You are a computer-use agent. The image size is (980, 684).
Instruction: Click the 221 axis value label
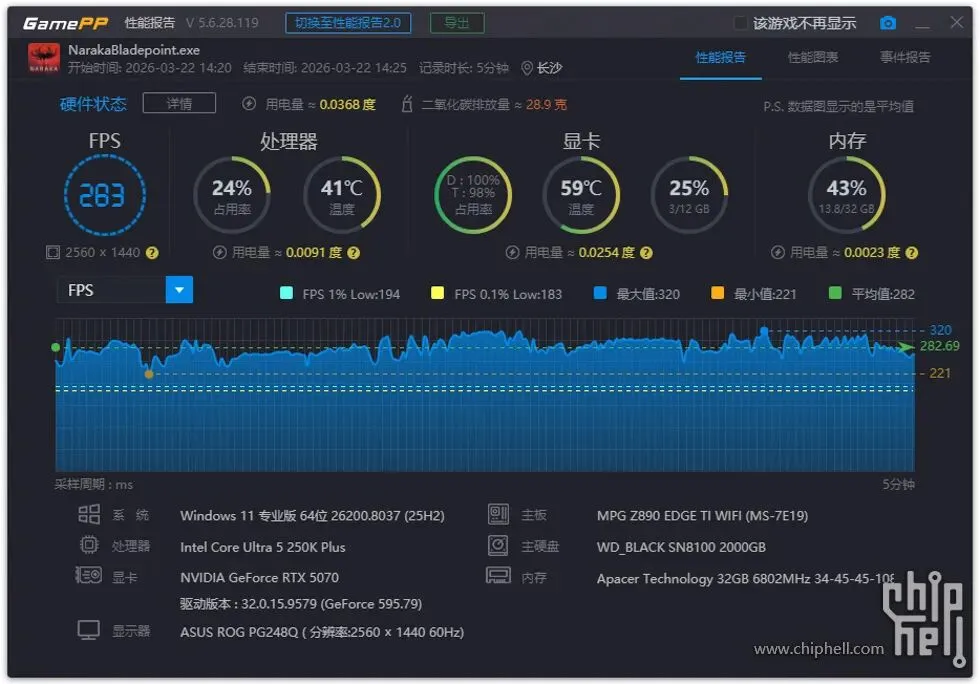point(940,373)
